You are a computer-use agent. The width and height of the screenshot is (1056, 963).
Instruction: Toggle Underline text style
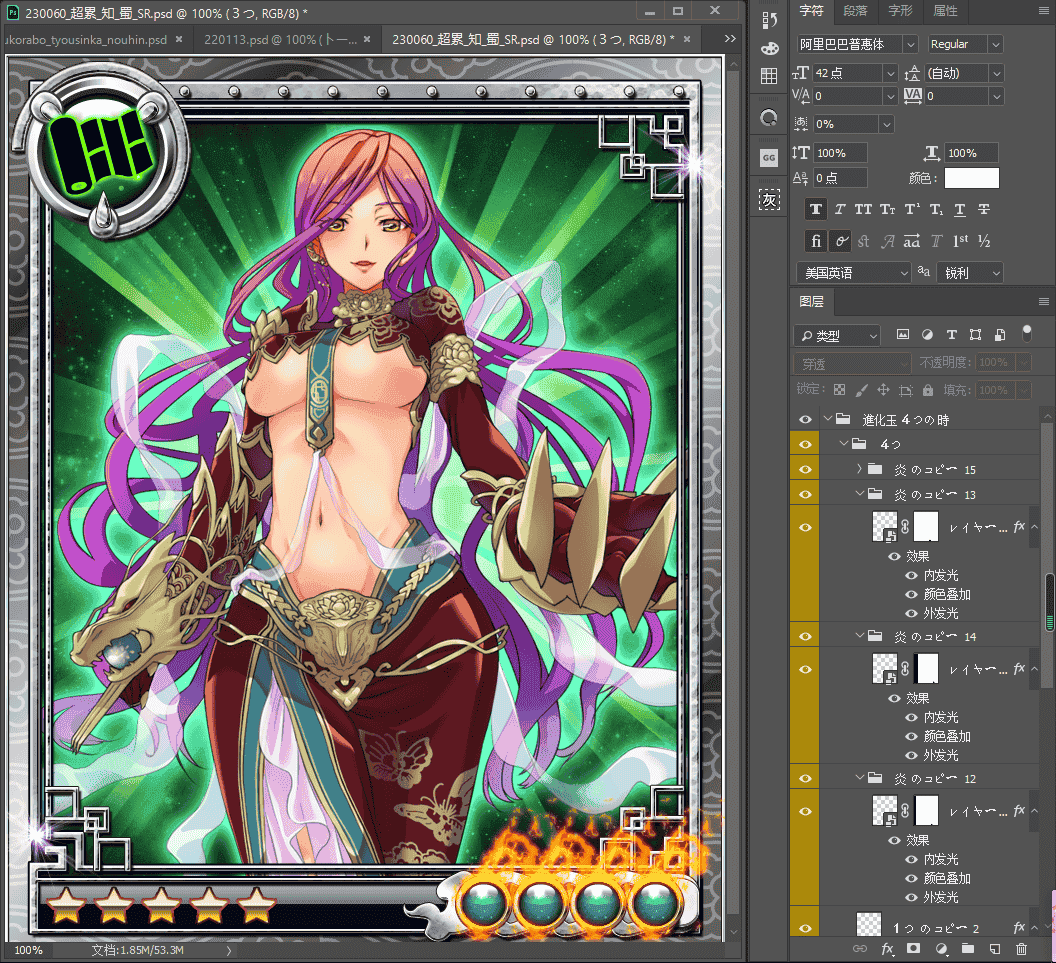(960, 209)
